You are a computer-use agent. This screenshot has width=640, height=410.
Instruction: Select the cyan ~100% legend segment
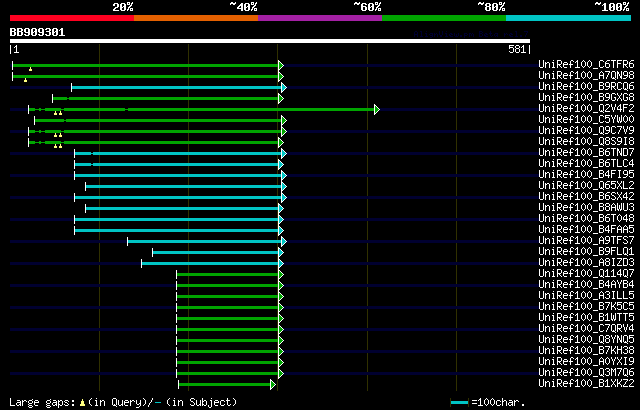(569, 18)
